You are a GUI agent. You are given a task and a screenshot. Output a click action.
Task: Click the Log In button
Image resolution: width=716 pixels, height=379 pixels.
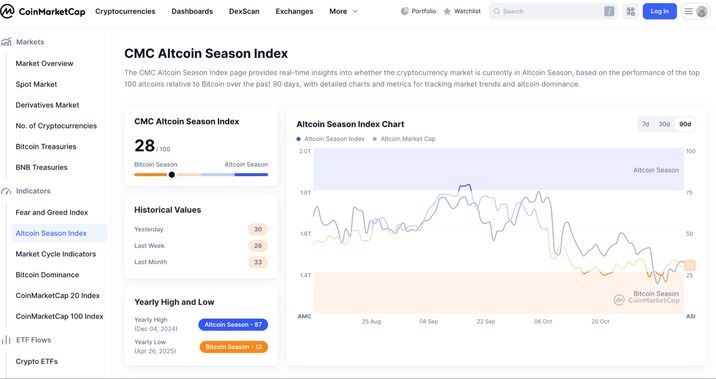click(659, 11)
